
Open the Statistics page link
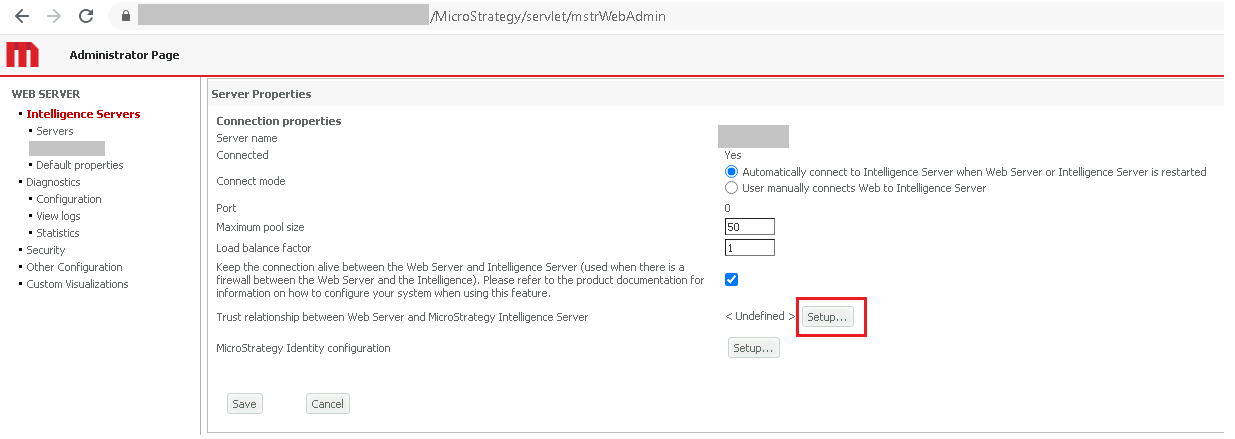(58, 233)
